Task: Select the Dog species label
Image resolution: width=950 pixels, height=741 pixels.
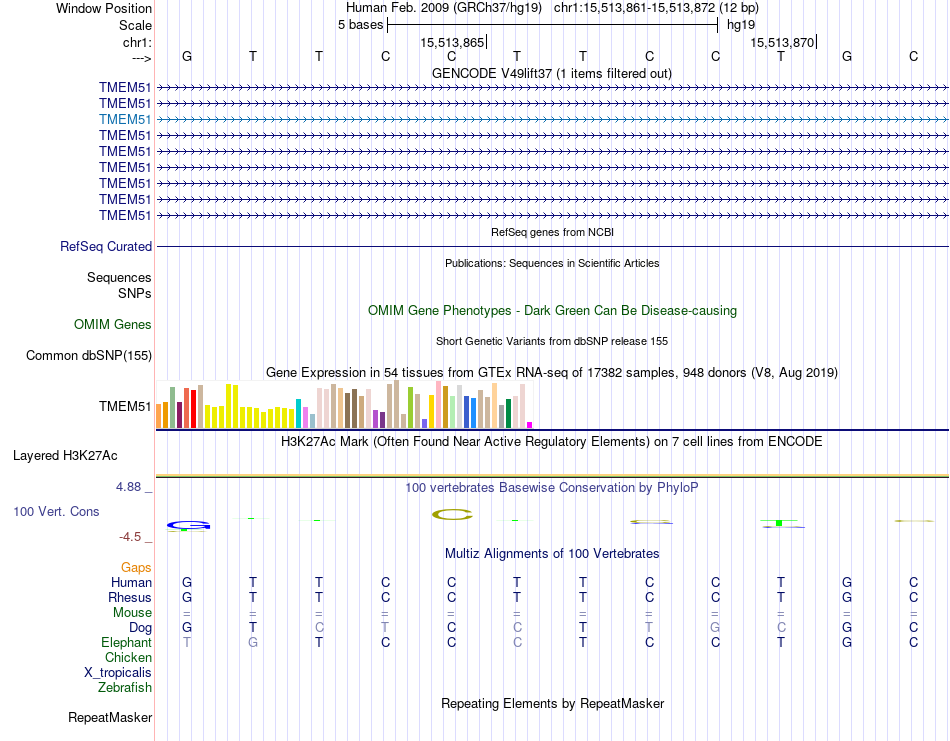Action: click(140, 628)
